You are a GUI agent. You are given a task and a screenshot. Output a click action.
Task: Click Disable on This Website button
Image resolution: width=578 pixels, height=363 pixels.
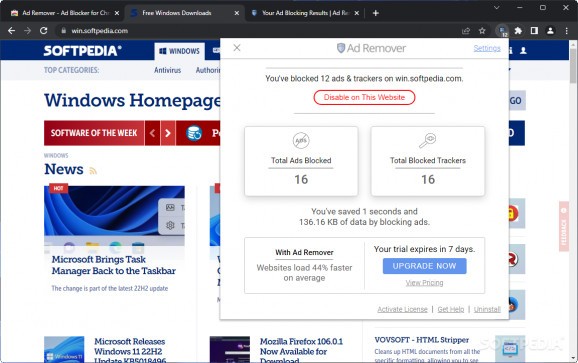[x=364, y=97]
